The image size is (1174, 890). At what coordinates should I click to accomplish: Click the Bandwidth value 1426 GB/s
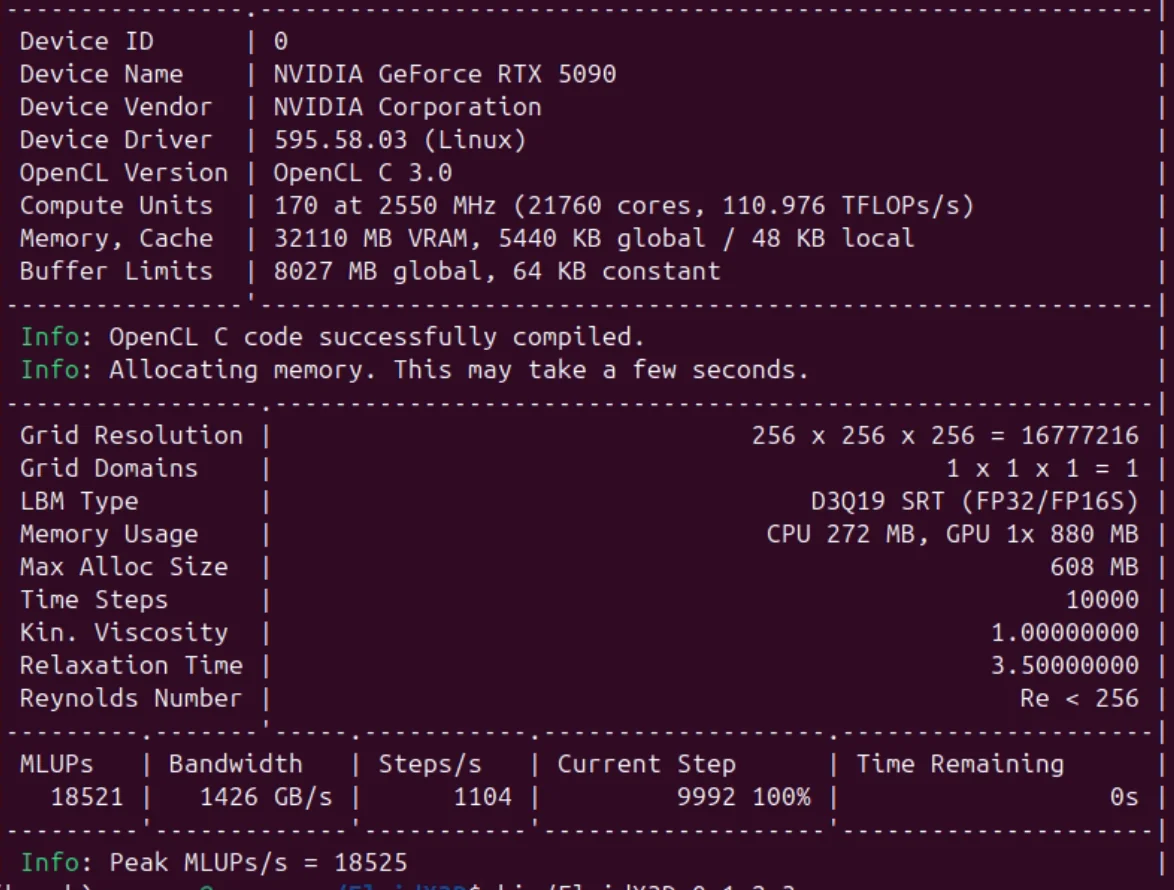(x=266, y=797)
